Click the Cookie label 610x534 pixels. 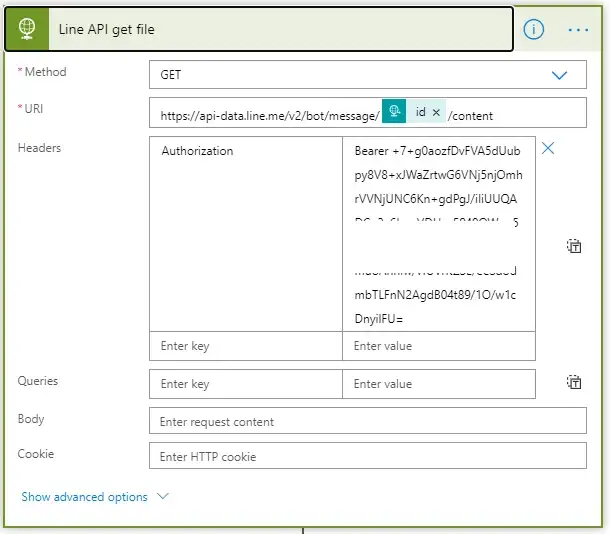36,453
